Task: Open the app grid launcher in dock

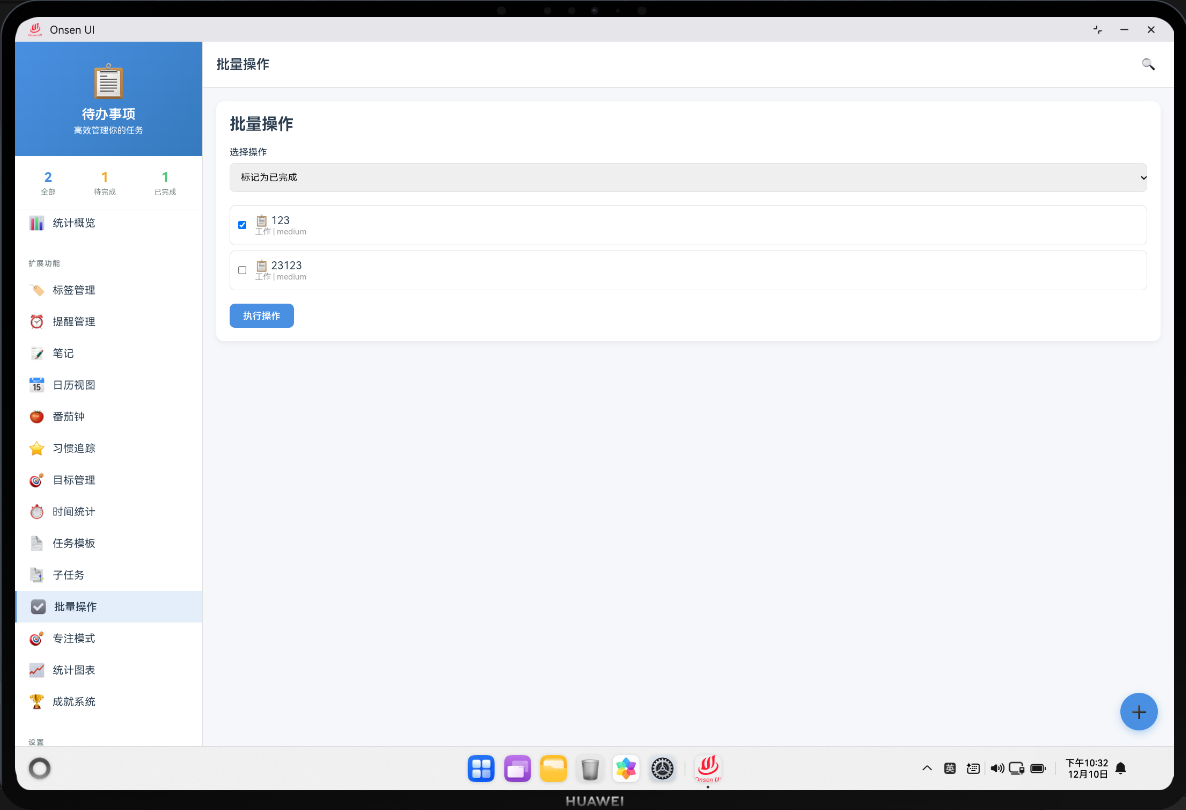Action: point(481,769)
